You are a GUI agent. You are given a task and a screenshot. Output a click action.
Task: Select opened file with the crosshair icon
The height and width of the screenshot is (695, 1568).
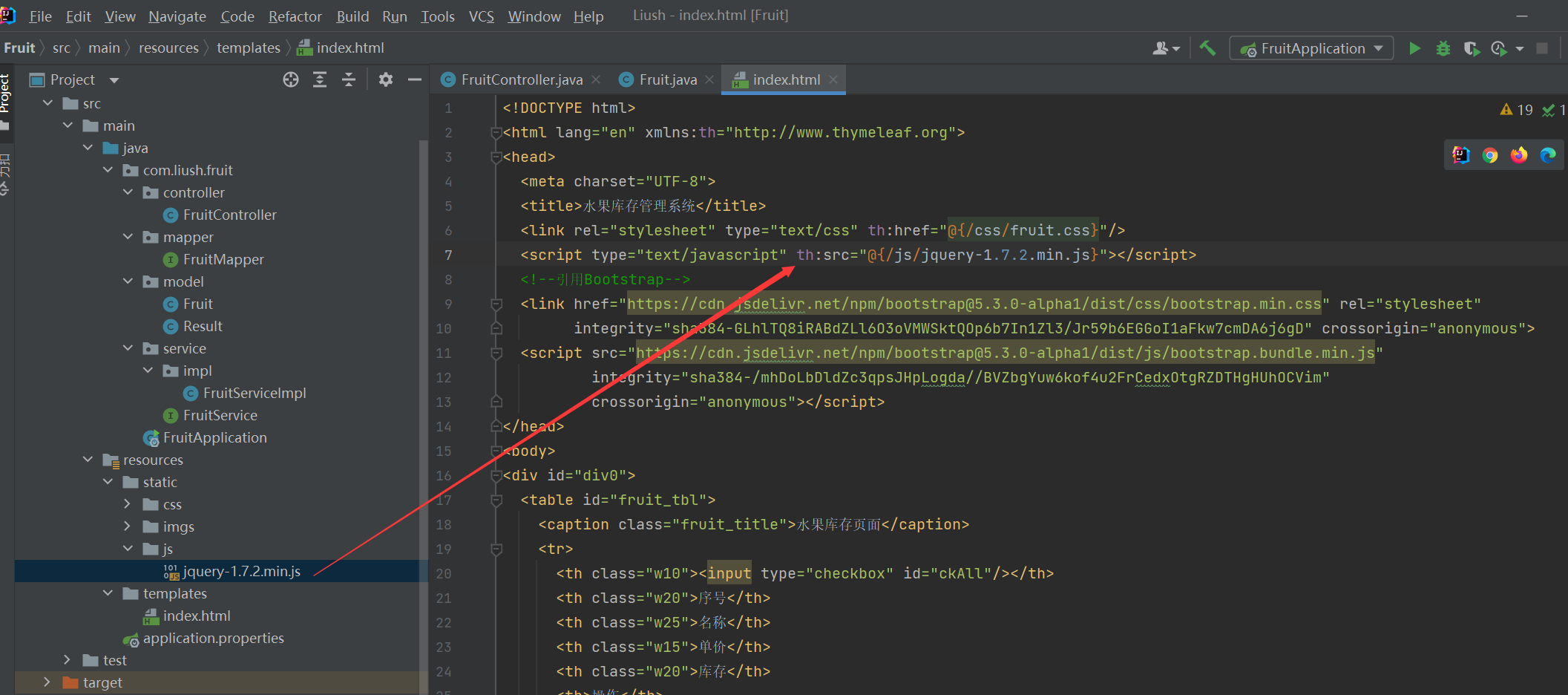click(x=290, y=79)
